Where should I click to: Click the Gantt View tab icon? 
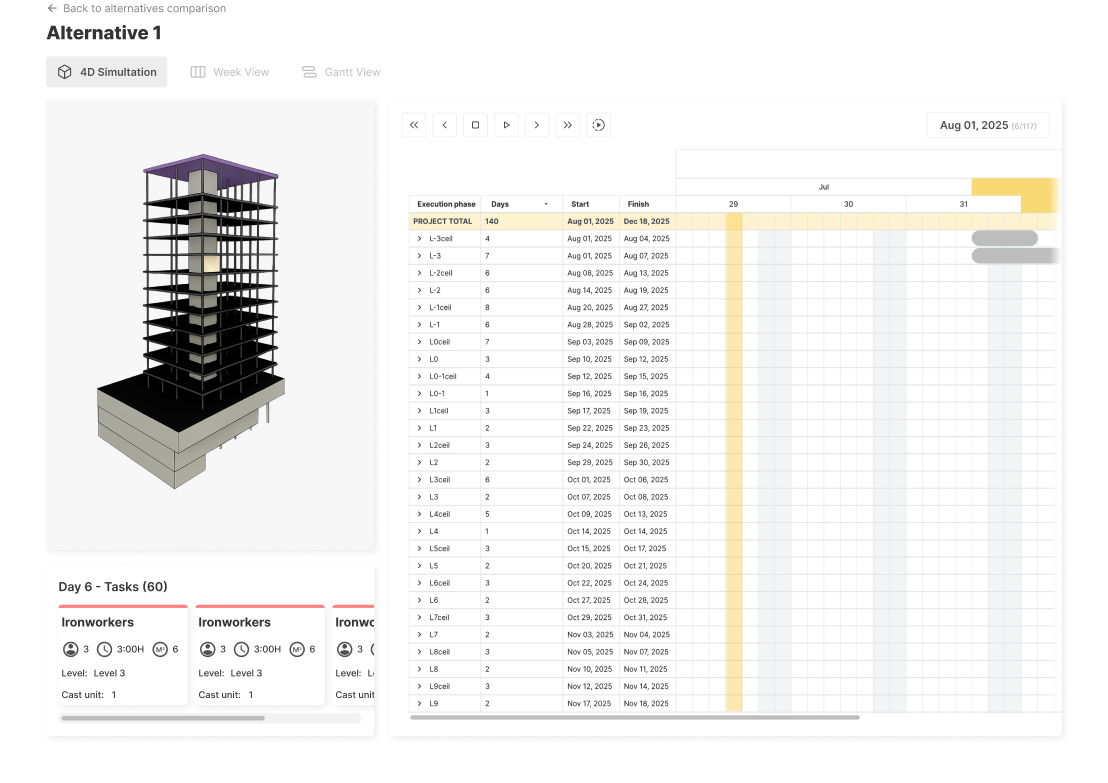(x=308, y=71)
